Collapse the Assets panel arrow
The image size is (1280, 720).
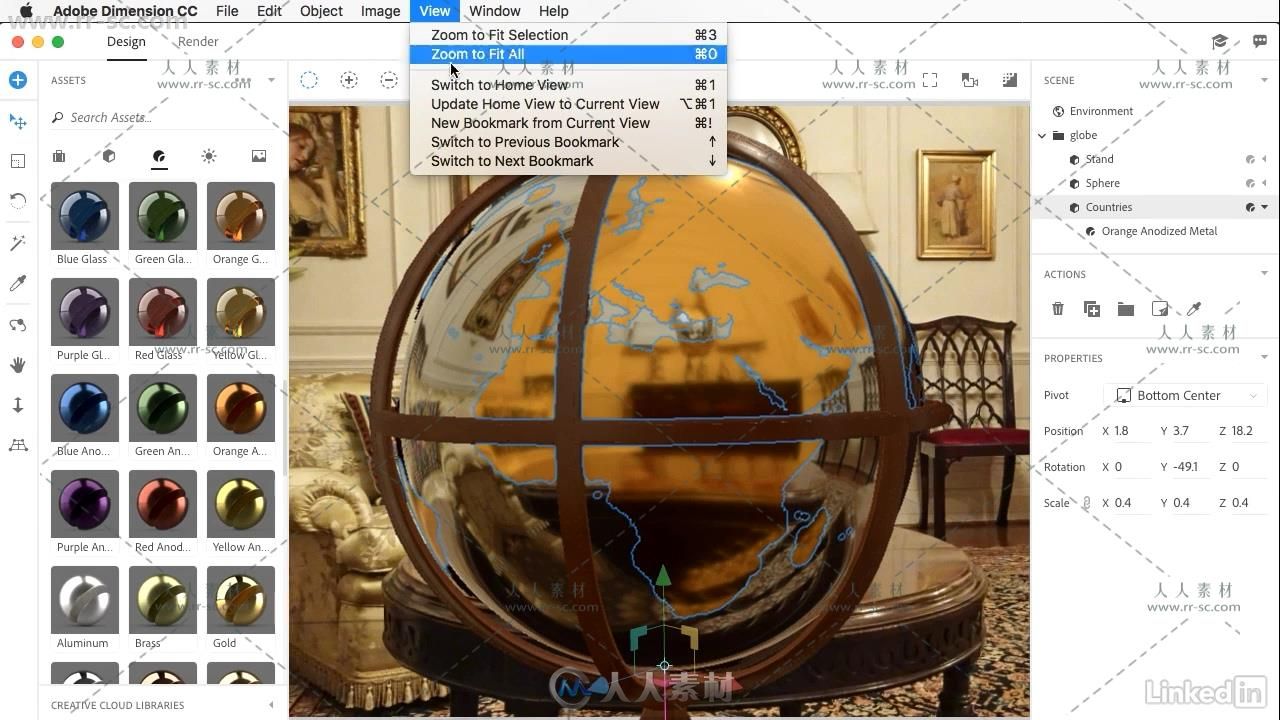pyautogui.click(x=271, y=80)
